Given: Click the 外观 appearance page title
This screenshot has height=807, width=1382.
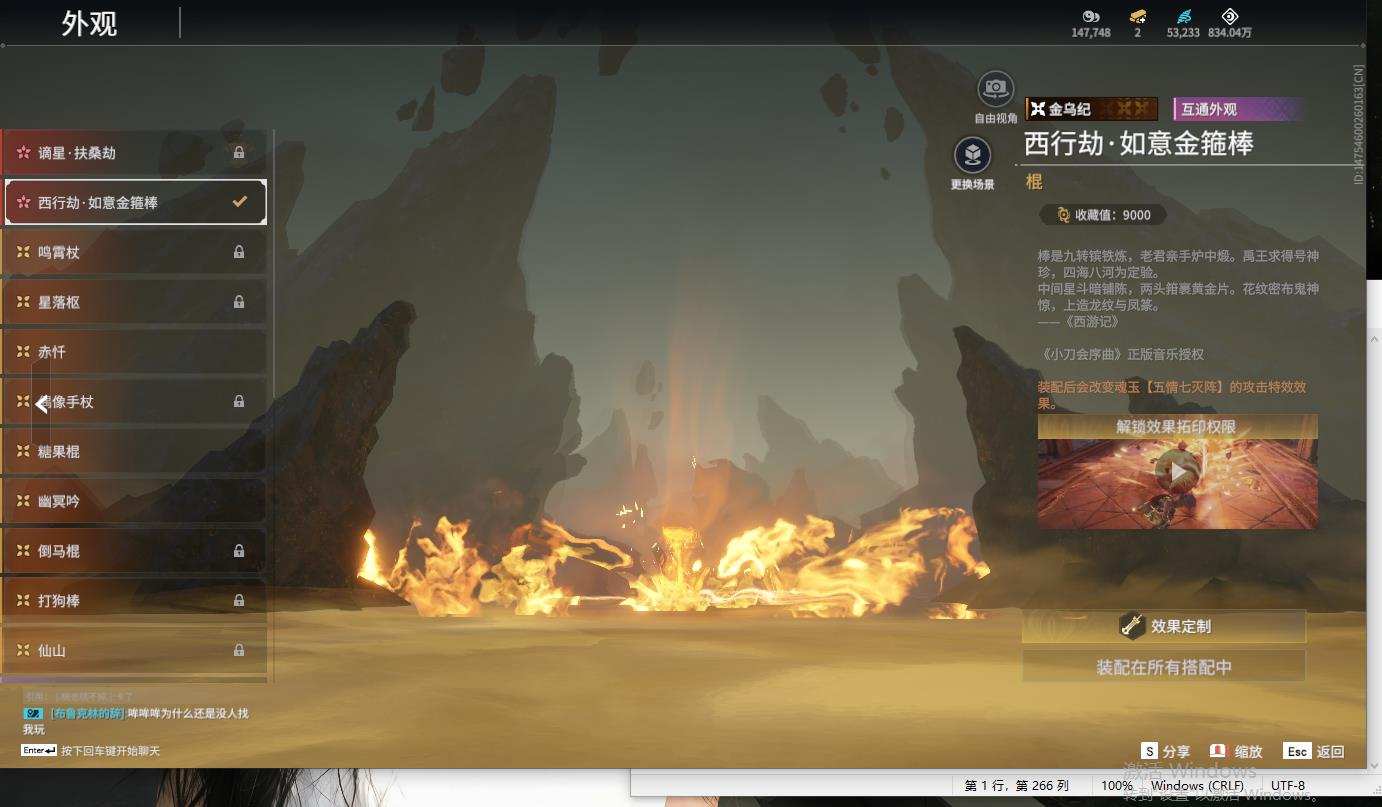Looking at the screenshot, I should 89,23.
